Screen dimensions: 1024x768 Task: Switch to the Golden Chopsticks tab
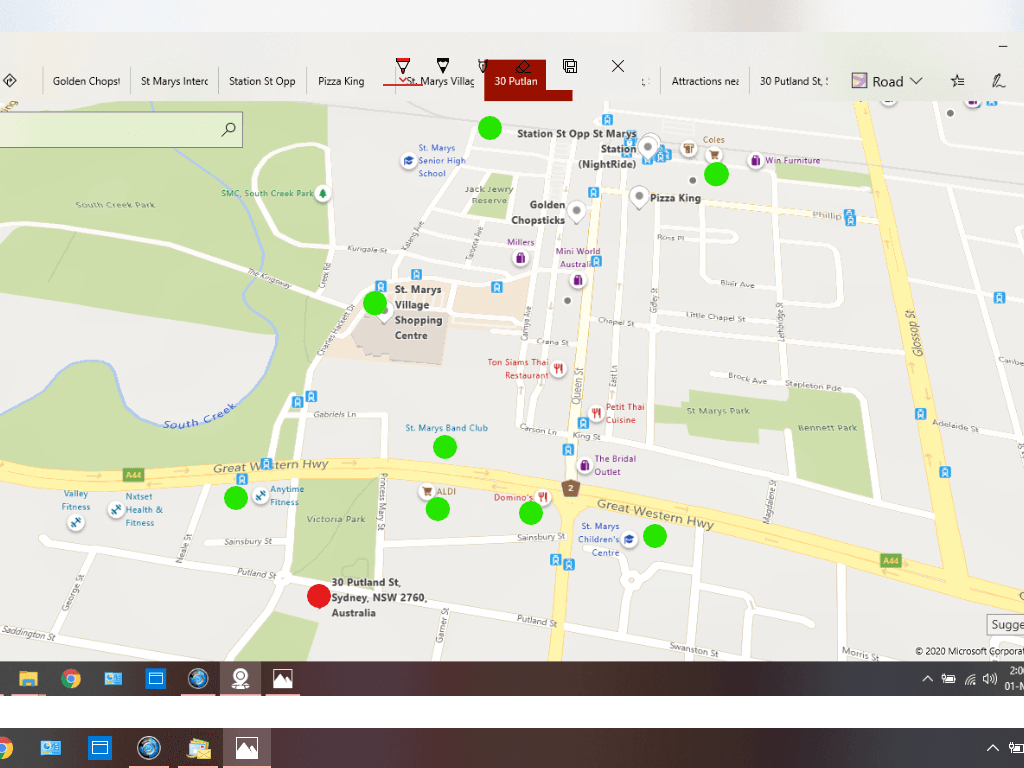(x=86, y=81)
